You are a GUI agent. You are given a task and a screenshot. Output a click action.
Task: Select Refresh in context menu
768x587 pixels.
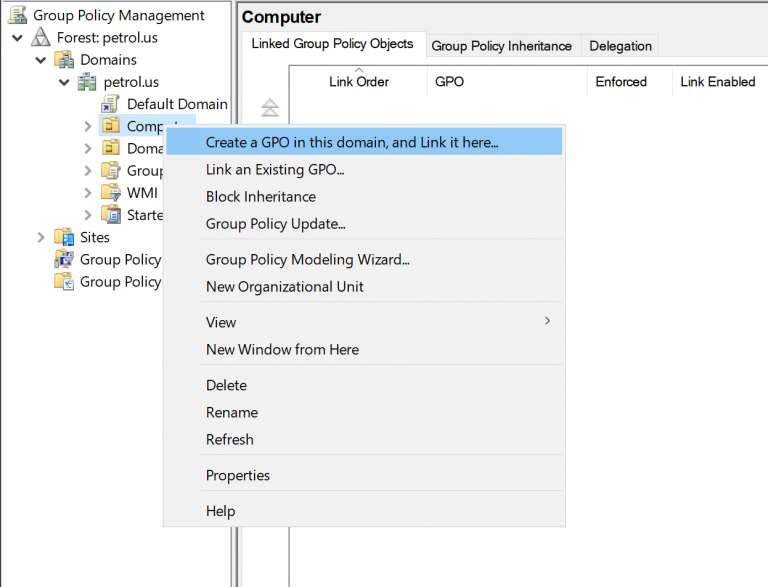tap(364, 440)
